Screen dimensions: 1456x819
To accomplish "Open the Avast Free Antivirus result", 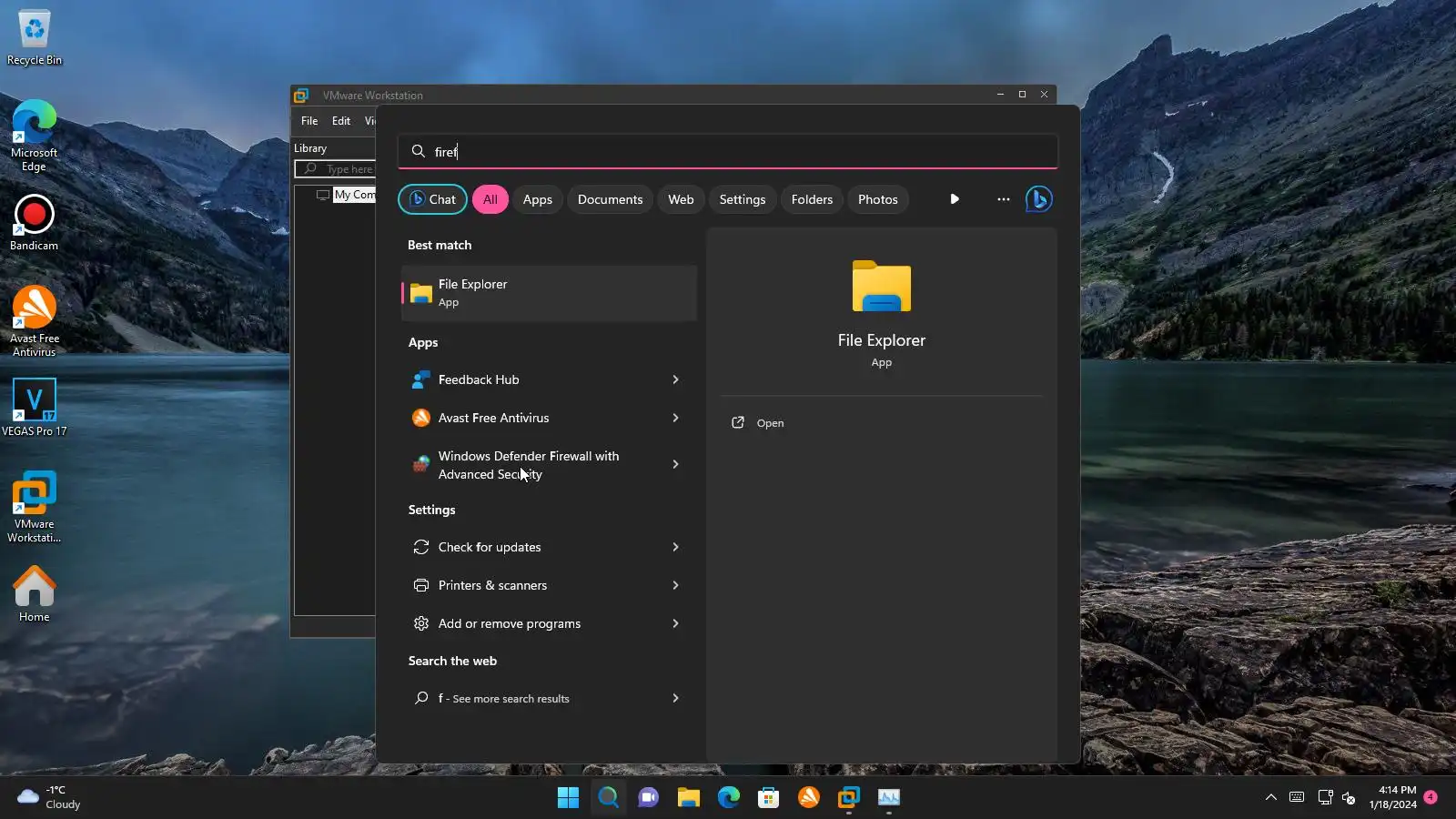I will point(531,418).
